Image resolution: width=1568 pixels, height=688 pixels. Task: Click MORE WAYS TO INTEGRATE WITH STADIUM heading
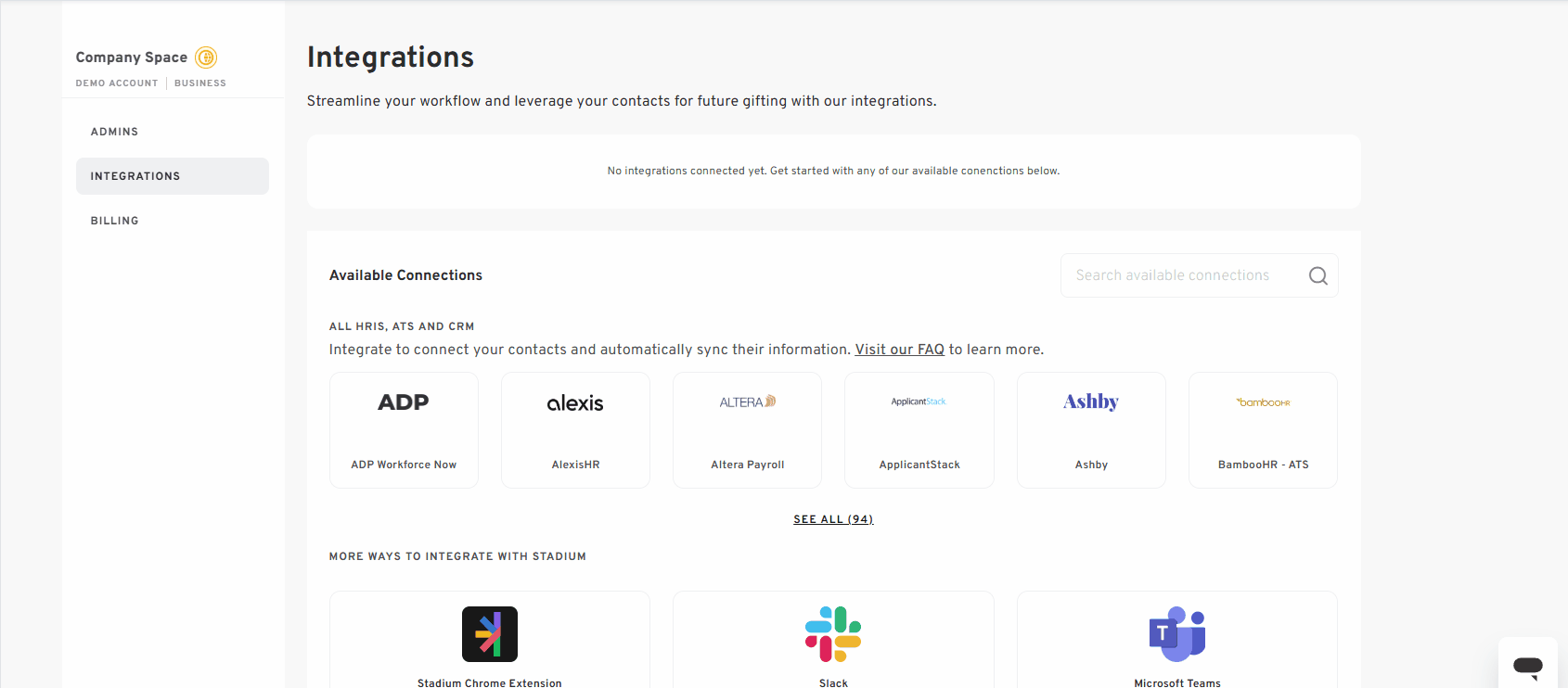(x=457, y=556)
